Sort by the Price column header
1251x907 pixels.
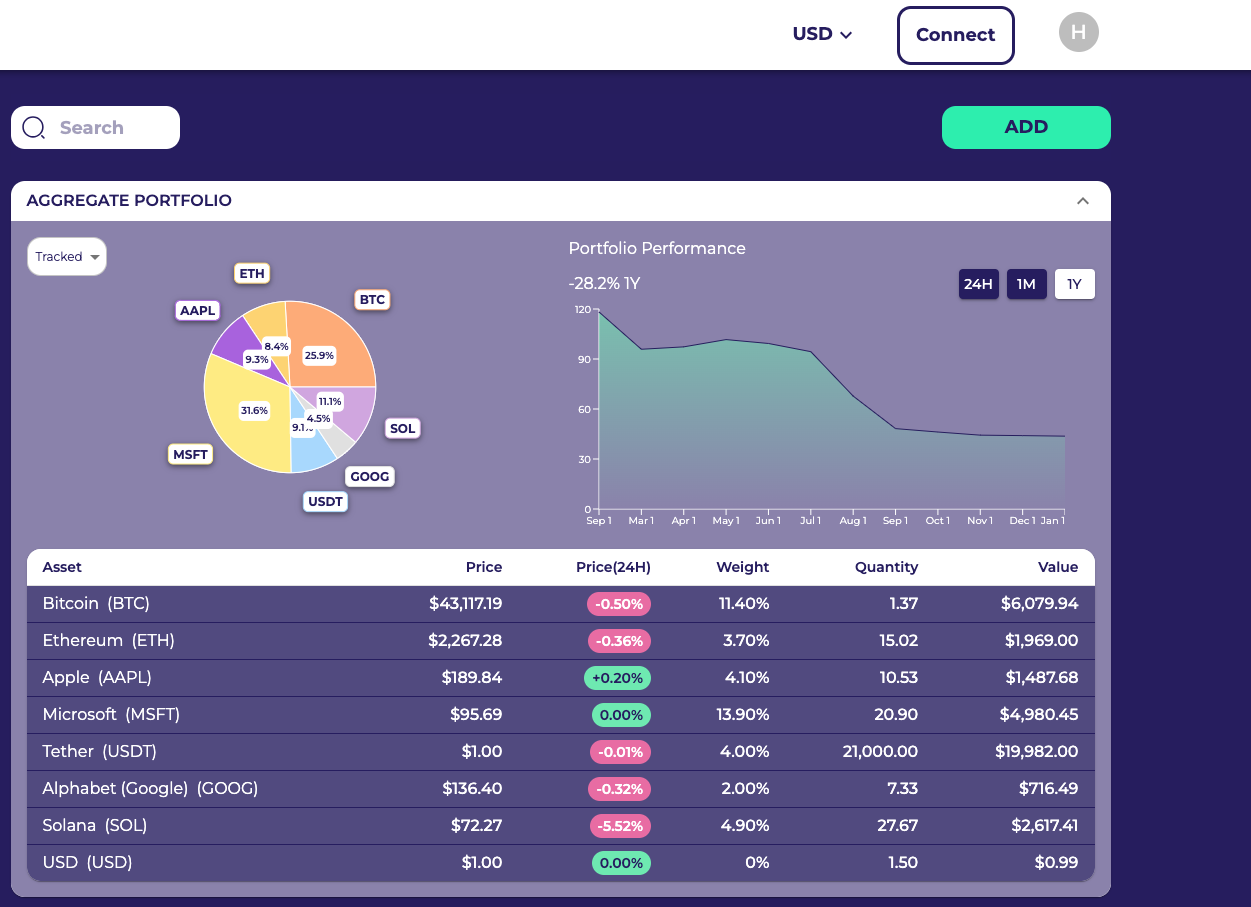coord(484,567)
